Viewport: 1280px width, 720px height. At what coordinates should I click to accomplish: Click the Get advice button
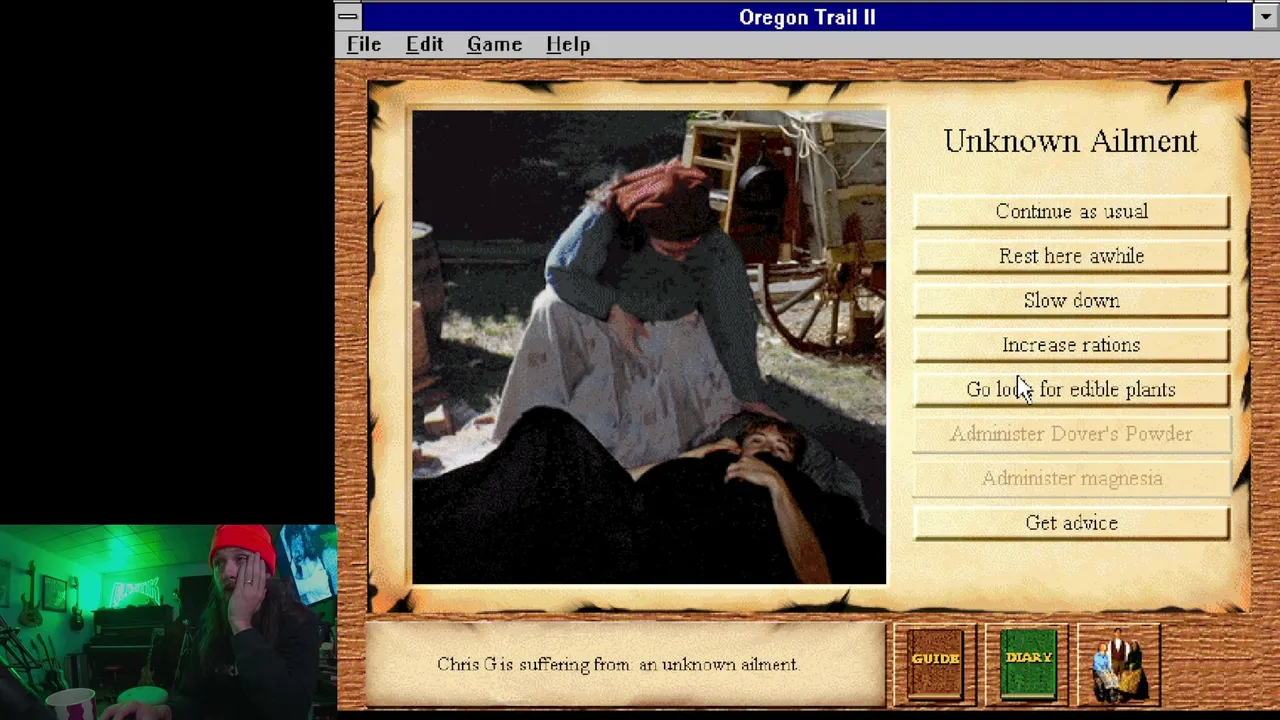click(x=1071, y=523)
